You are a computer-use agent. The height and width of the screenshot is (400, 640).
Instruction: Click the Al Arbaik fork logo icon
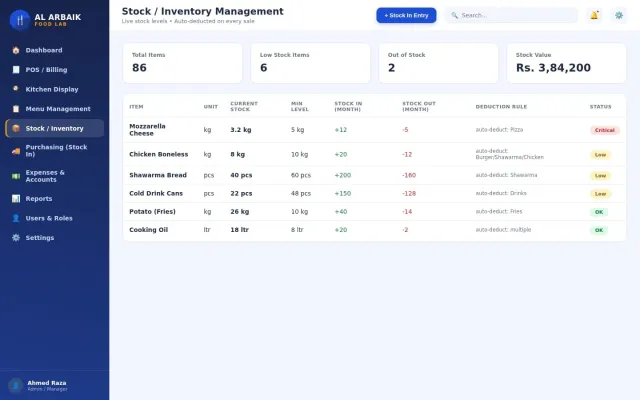click(20, 20)
